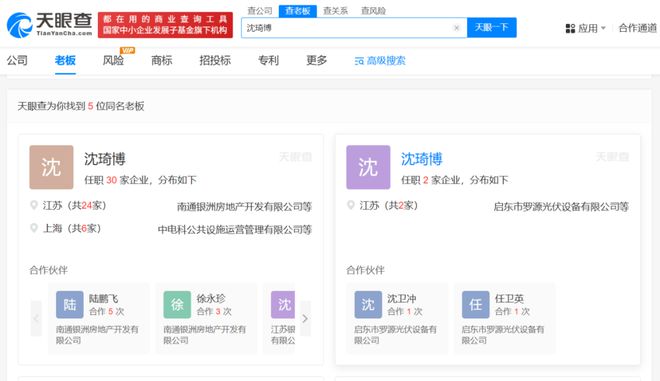Select text 任职 2 家企业
The image size is (660, 381).
[431, 180]
